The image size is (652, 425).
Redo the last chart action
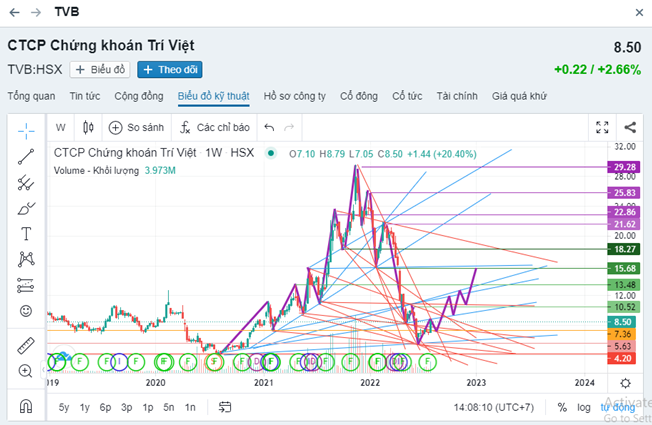(289, 127)
